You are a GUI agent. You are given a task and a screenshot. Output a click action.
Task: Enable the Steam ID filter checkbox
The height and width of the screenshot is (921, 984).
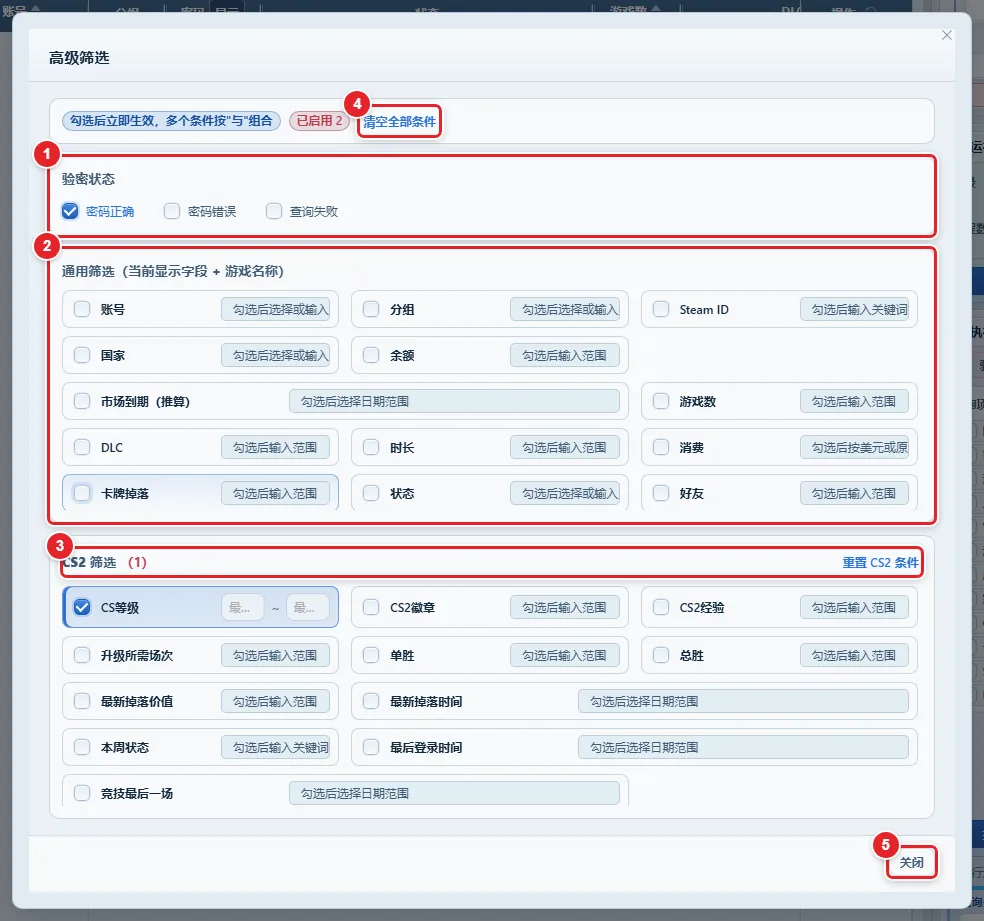point(661,309)
